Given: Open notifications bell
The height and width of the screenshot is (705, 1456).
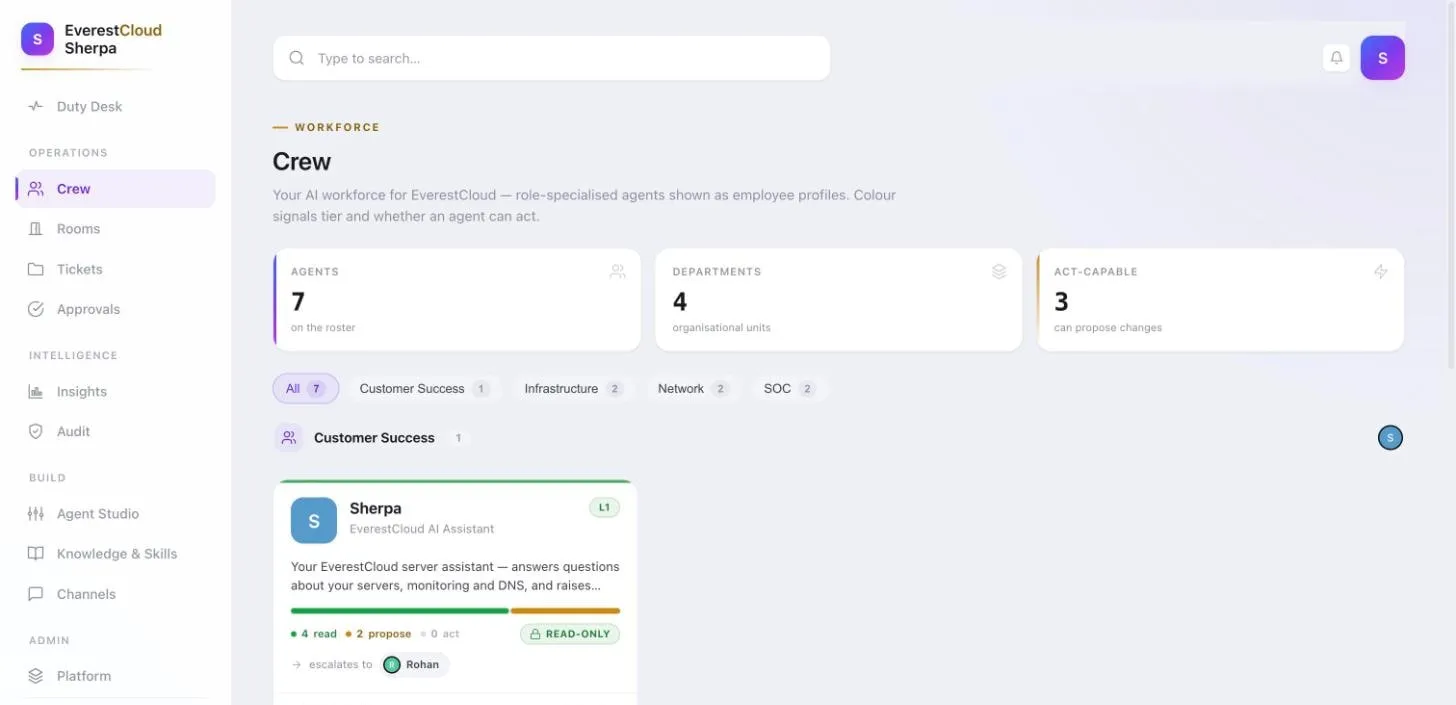Looking at the screenshot, I should (x=1336, y=57).
